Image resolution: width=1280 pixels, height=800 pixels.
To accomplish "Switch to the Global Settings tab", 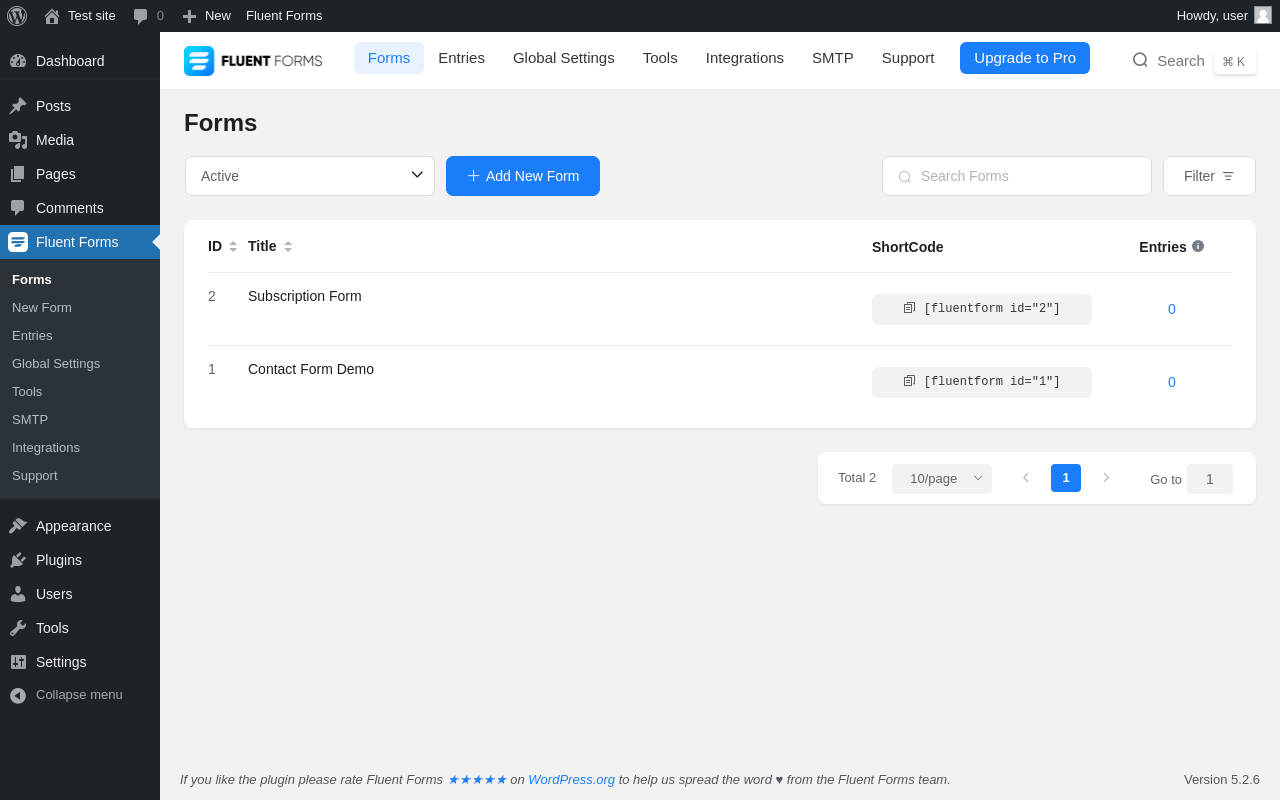I will click(x=564, y=58).
